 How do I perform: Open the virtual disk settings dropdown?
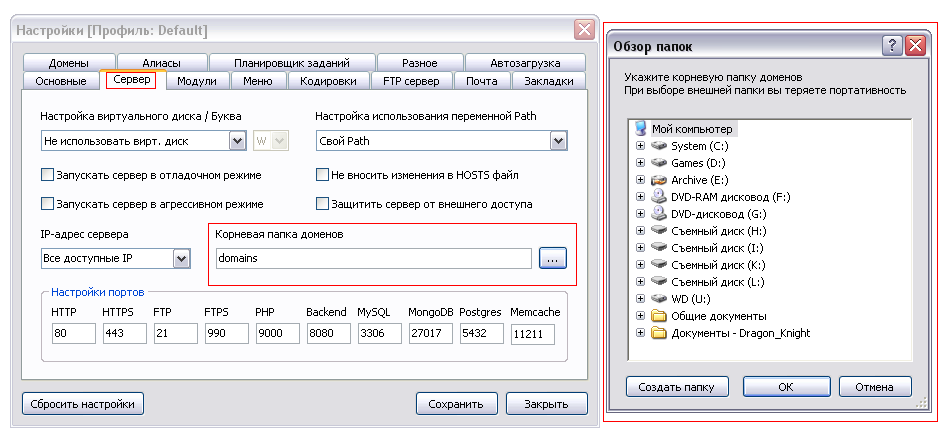[237, 141]
